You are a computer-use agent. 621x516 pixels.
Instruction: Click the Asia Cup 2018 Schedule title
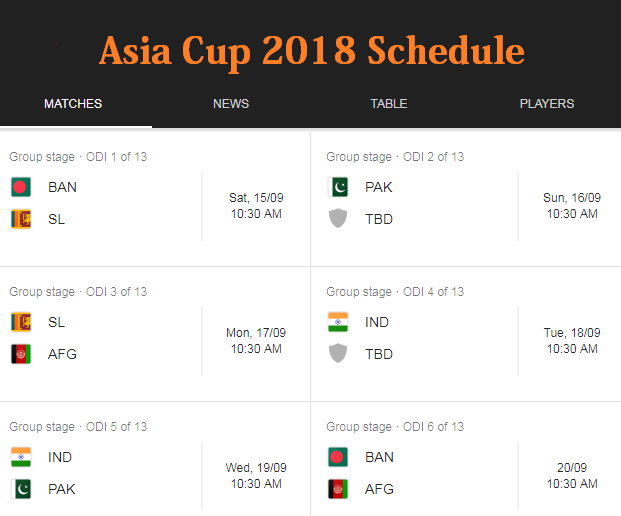point(311,50)
